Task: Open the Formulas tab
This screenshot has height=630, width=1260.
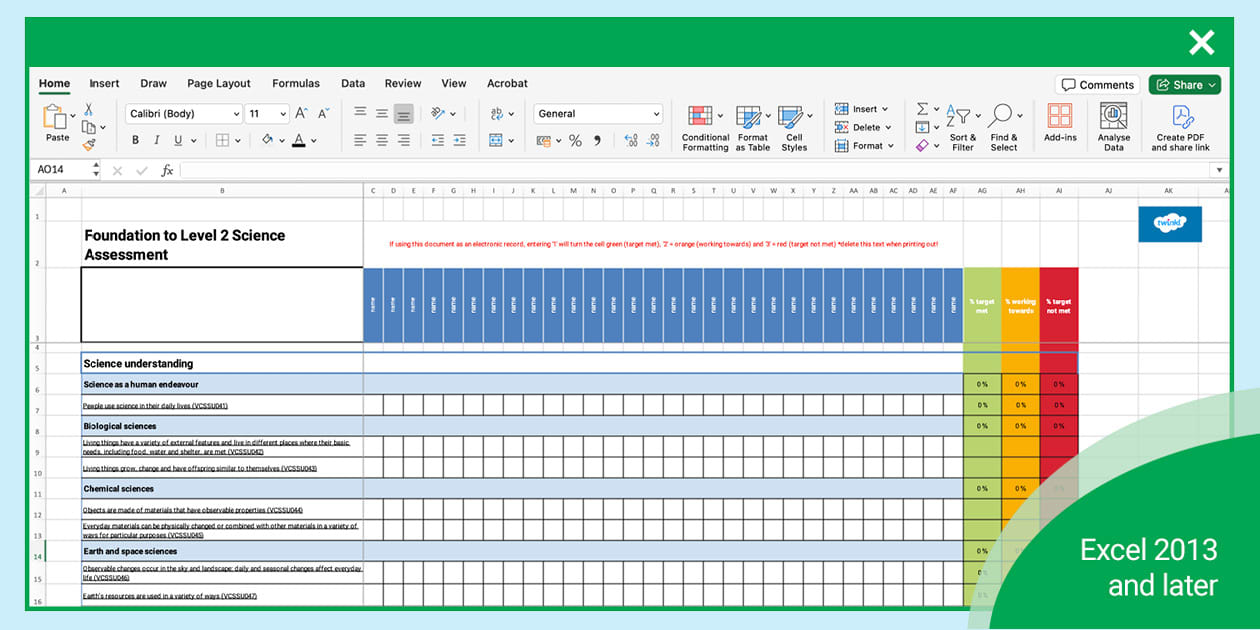Action: point(296,84)
